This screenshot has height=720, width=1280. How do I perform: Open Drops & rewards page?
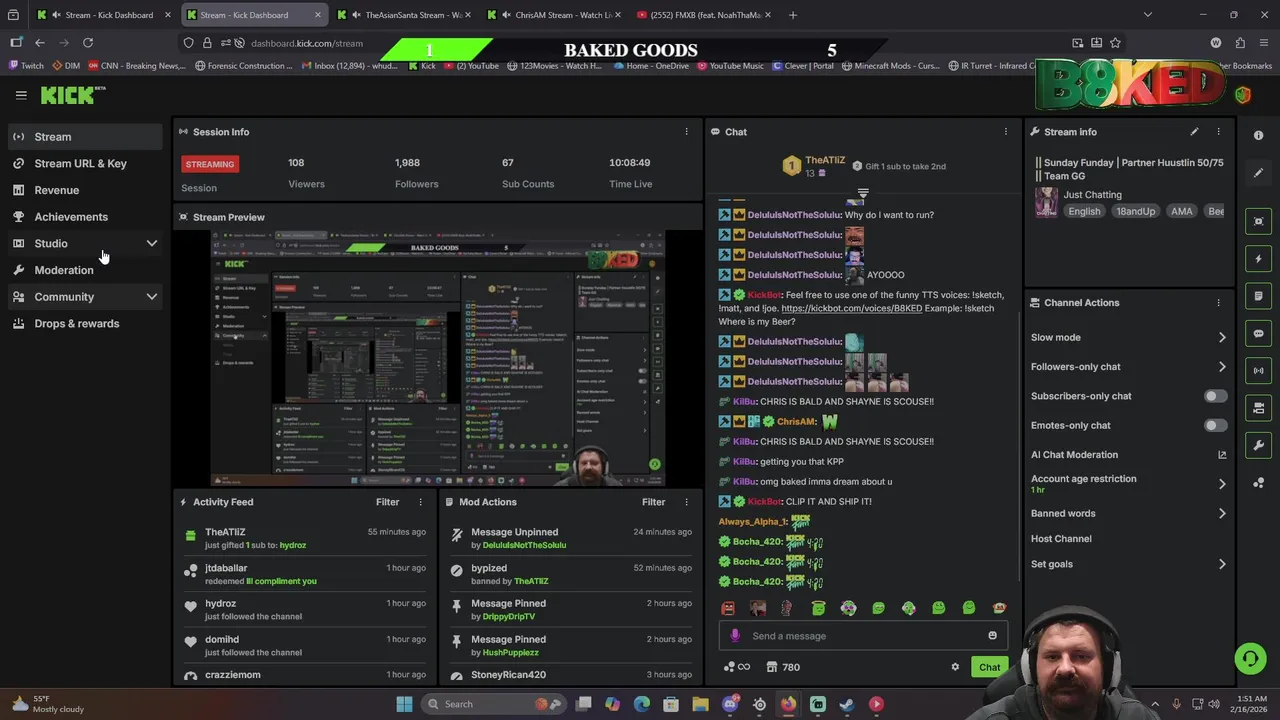pos(86,324)
